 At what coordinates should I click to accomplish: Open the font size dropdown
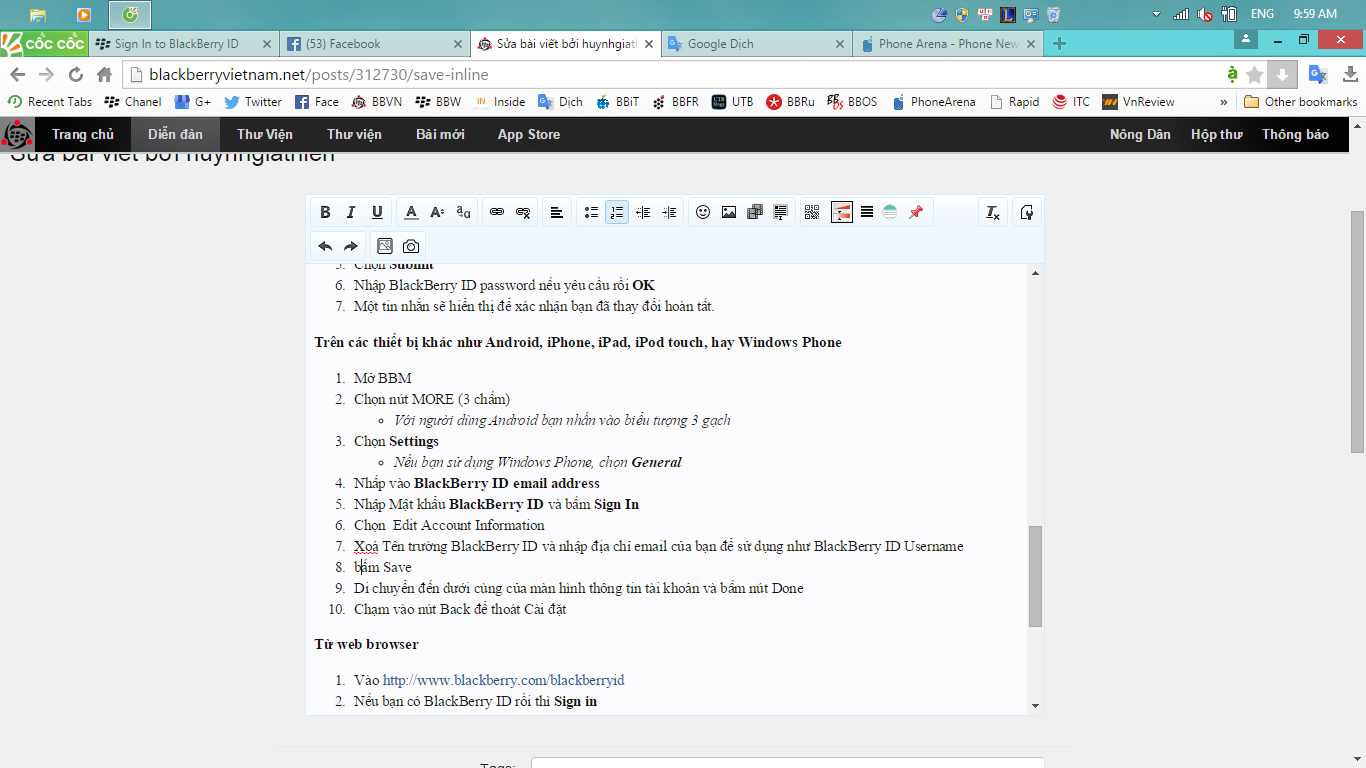(x=437, y=212)
